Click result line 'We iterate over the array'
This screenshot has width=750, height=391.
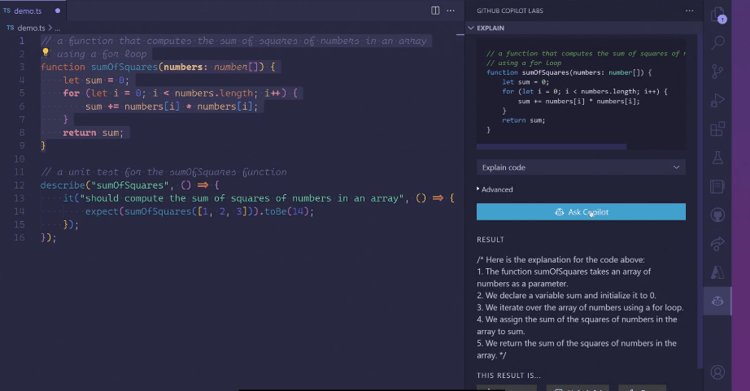point(580,307)
